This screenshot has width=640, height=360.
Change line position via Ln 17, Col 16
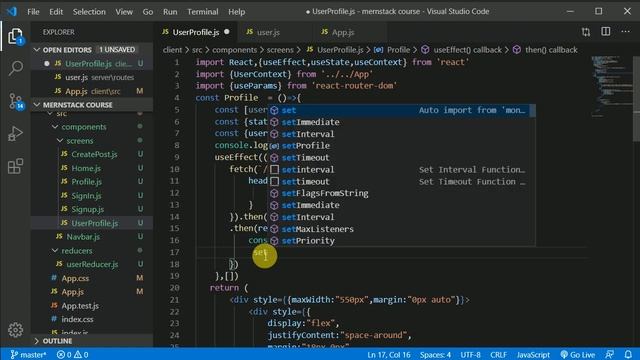tap(389, 354)
